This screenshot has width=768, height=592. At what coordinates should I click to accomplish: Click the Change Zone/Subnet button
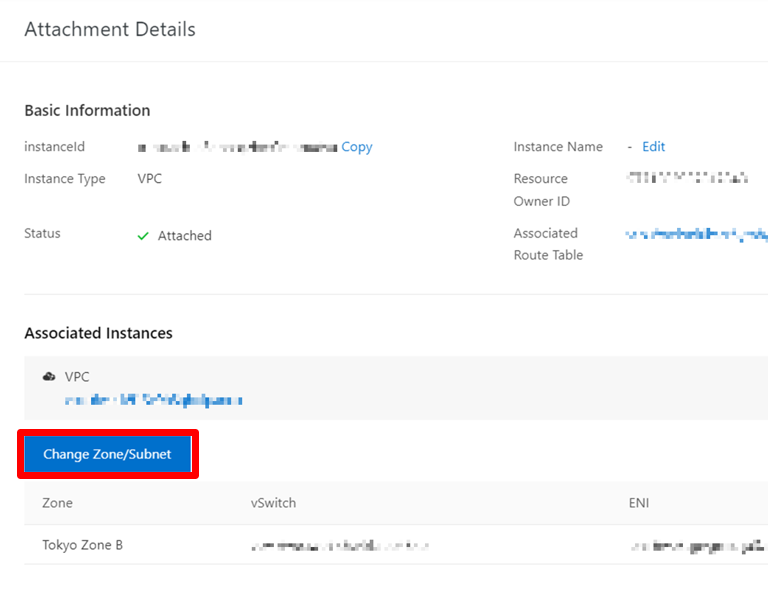[x=107, y=454]
